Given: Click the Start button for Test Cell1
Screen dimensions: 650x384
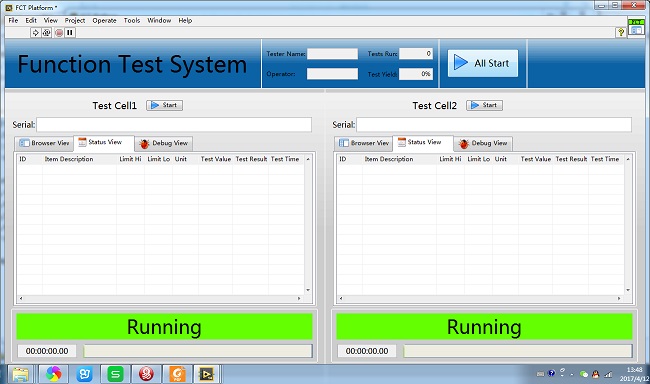Looking at the screenshot, I should pos(164,105).
